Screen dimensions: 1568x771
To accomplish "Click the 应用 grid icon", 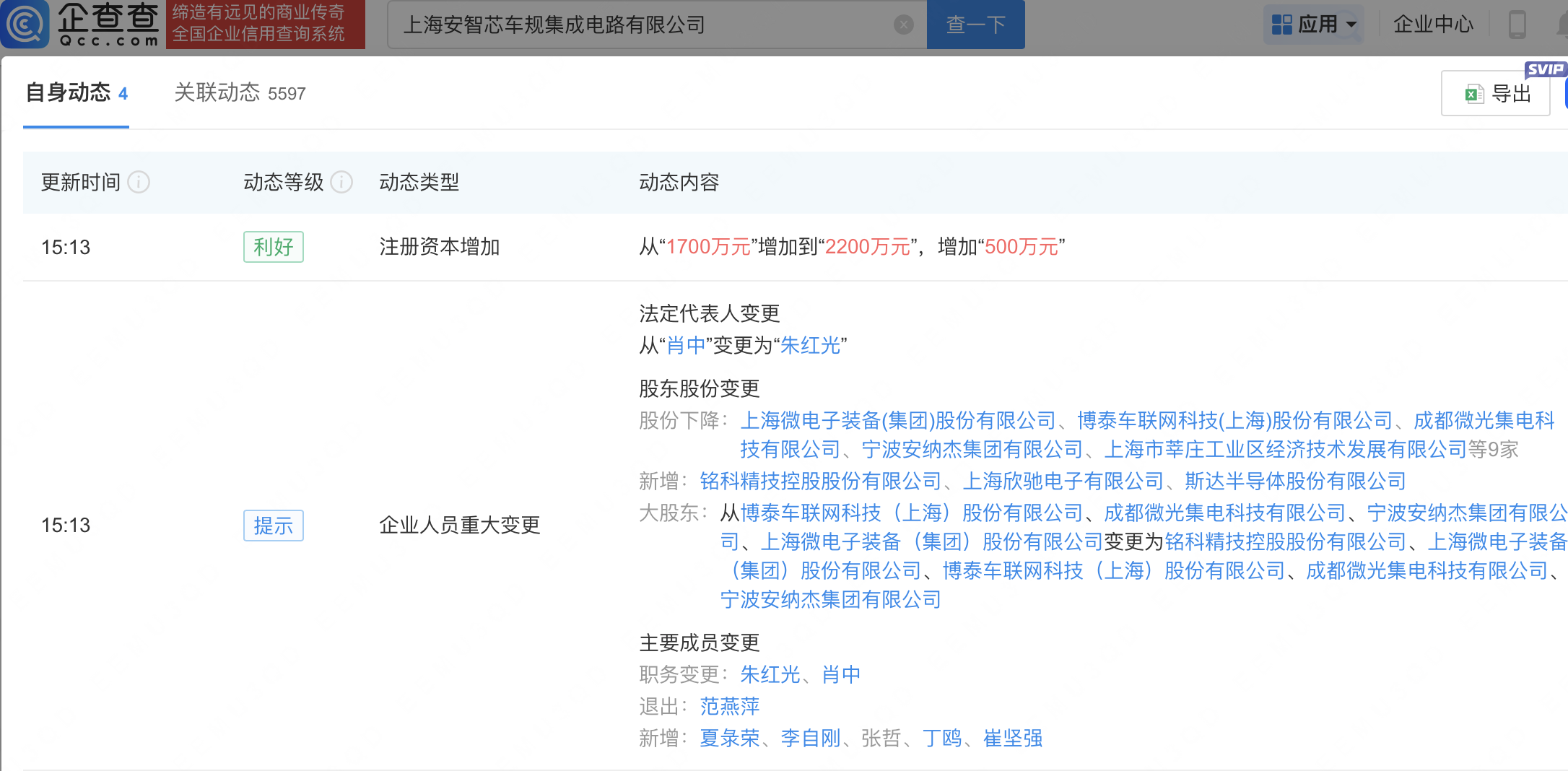I will point(1282,24).
